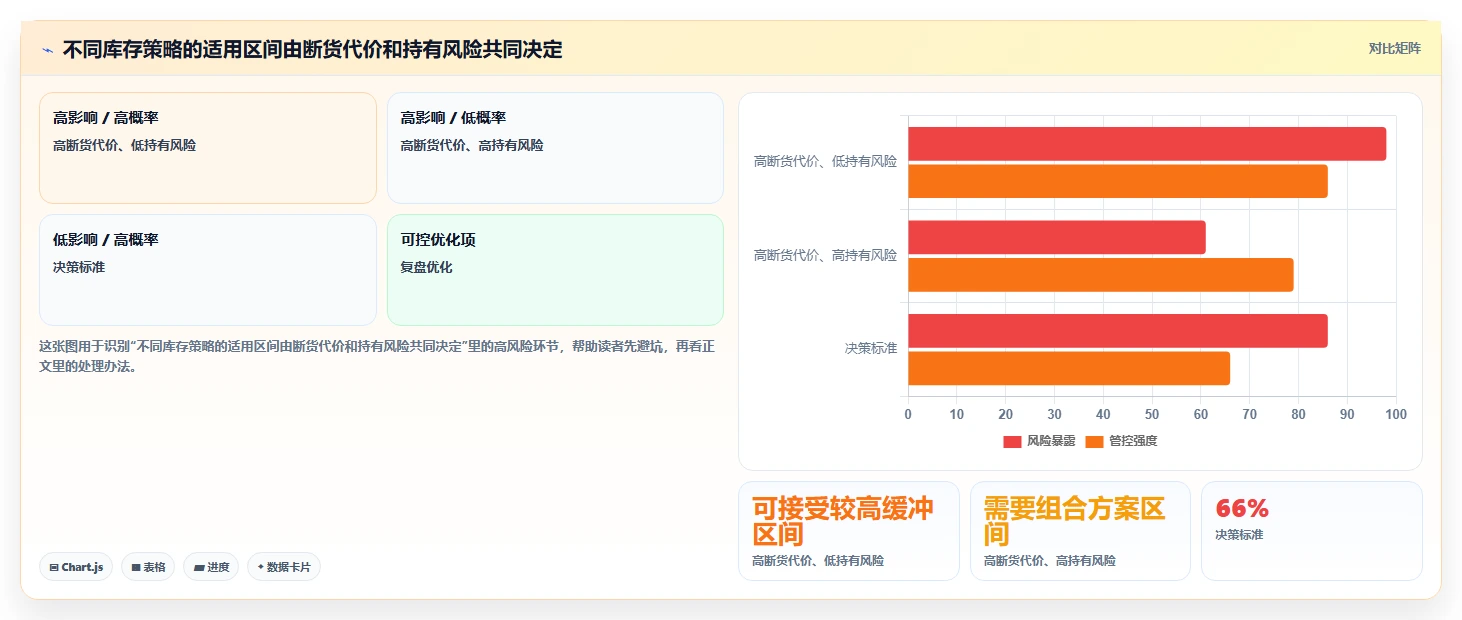Click the 可接受较高缓冲区间 stat card
Viewport: 1462px width, 620px height.
pyautogui.click(x=848, y=531)
